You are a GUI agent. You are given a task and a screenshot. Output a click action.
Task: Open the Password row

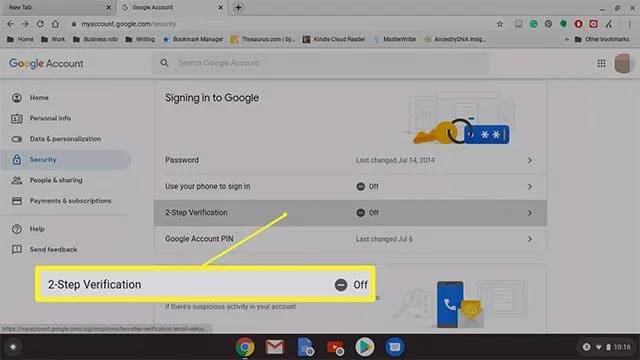coord(350,160)
